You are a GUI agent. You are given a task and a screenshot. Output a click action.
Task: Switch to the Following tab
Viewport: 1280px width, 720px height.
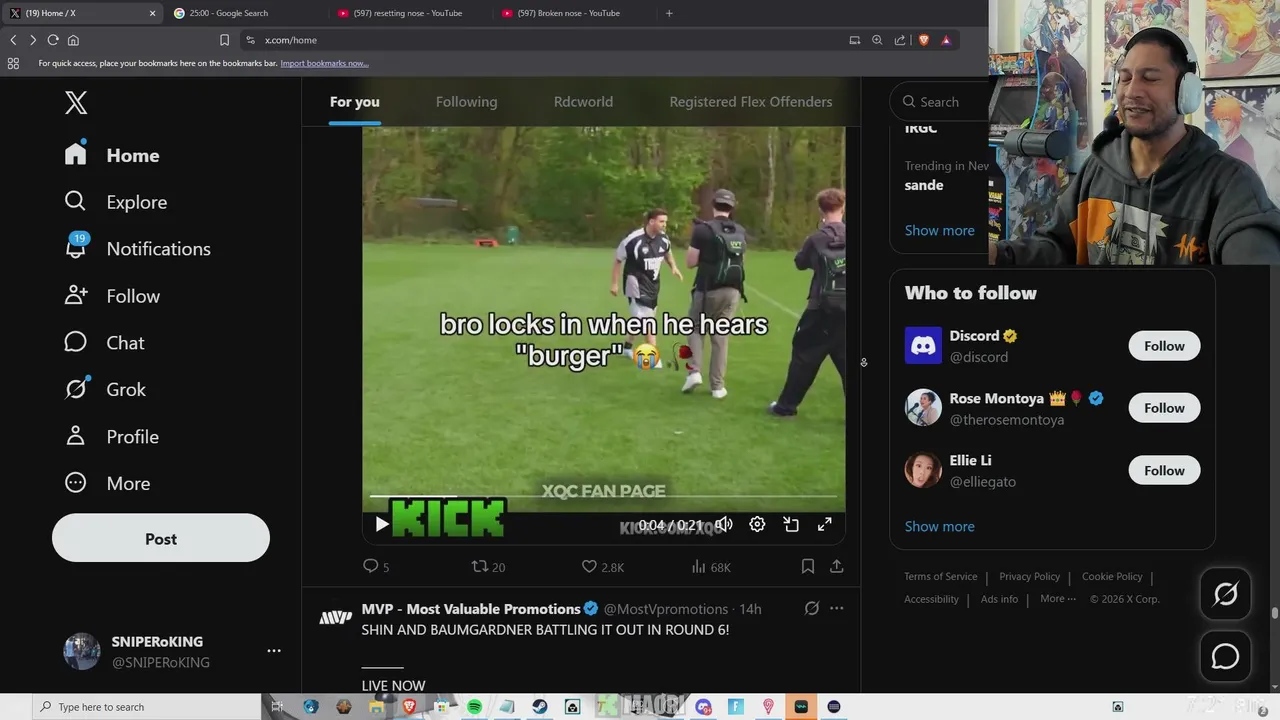coord(466,102)
